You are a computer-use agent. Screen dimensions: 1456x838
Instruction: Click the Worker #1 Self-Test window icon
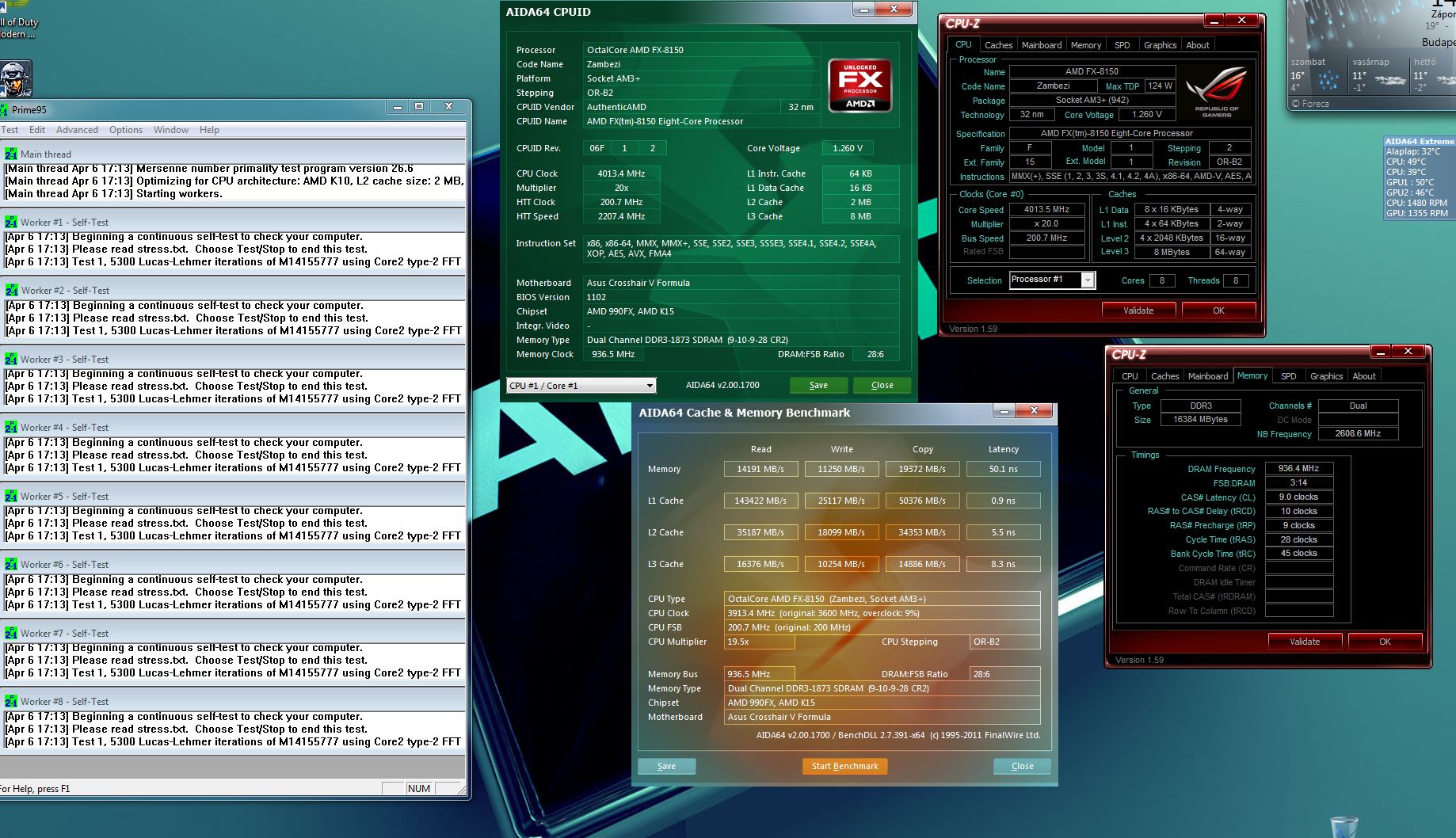point(11,223)
